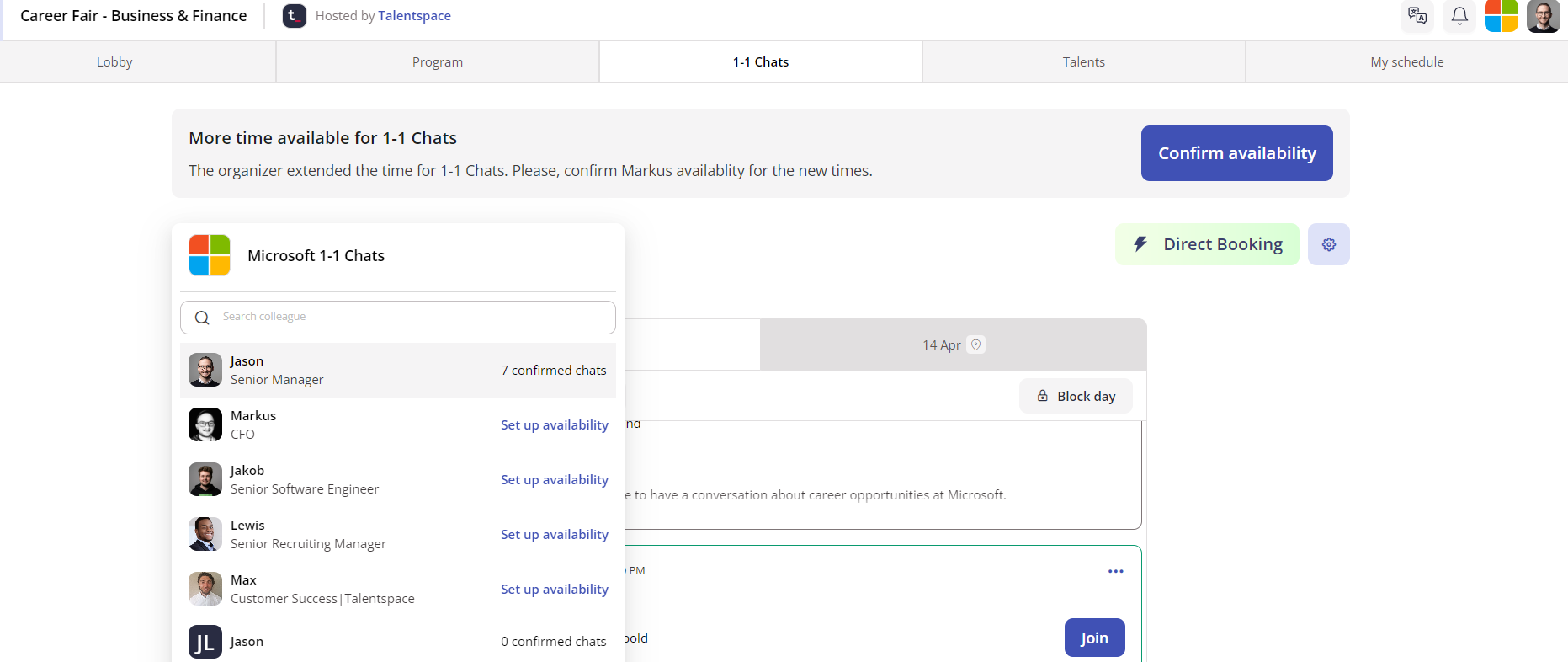Switch to the Program tab

click(x=438, y=61)
